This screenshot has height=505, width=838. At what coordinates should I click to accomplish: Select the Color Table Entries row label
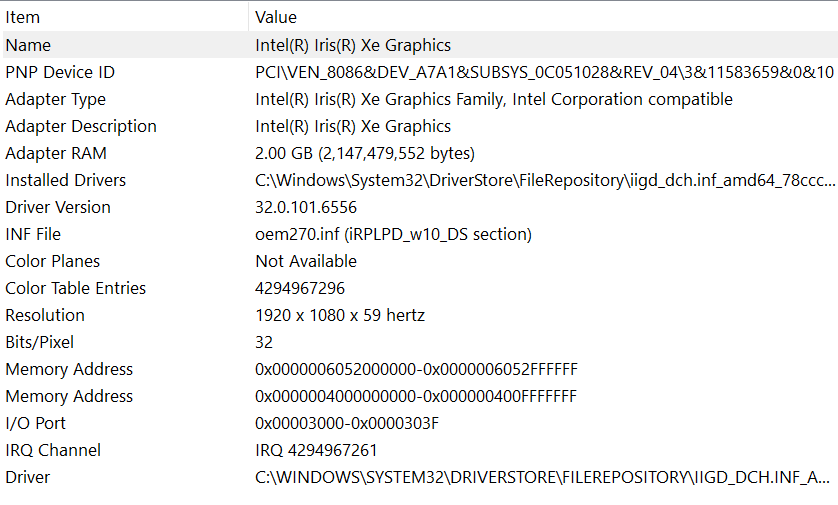pos(75,288)
